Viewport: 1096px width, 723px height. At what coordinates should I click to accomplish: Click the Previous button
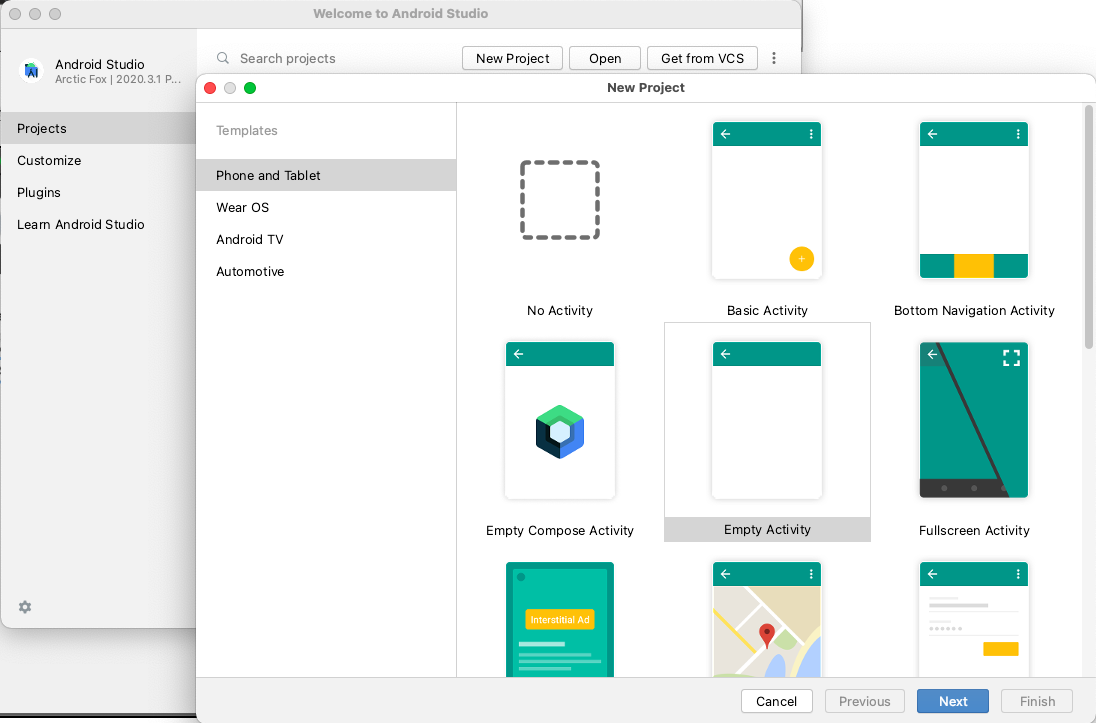(865, 701)
